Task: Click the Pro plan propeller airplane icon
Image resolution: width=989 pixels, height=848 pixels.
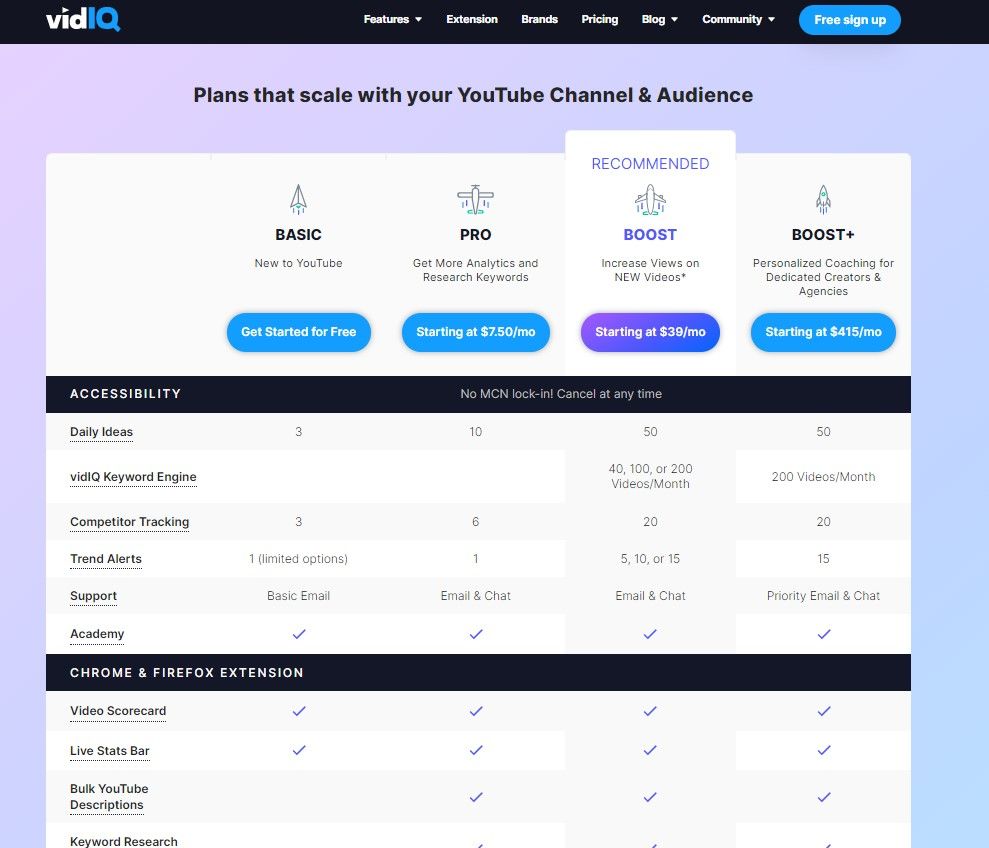Action: click(476, 199)
